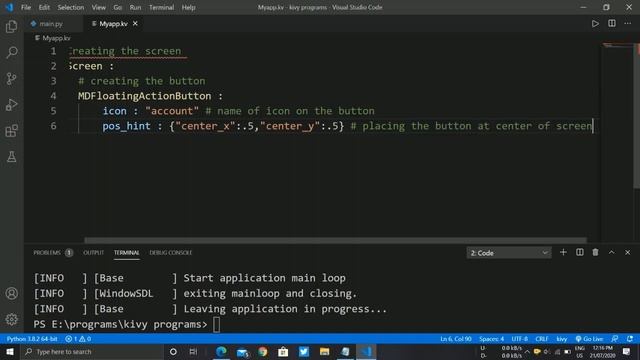The height and width of the screenshot is (360, 640).
Task: Click the vertical editor scrollbar
Action: (x=637, y=116)
